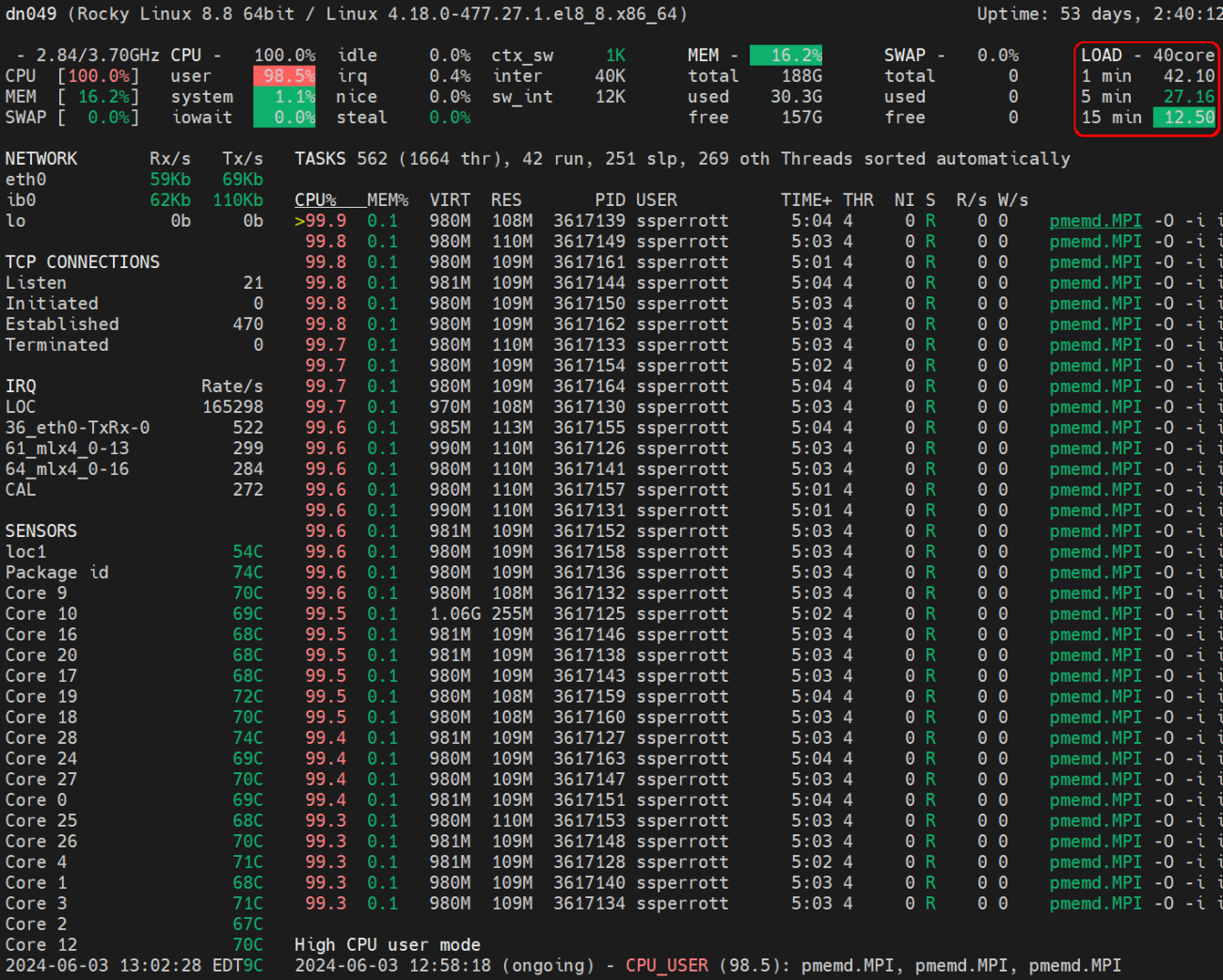Screen dimensions: 1223x980
Task: Select the TIME+ column header
Action: click(x=806, y=199)
